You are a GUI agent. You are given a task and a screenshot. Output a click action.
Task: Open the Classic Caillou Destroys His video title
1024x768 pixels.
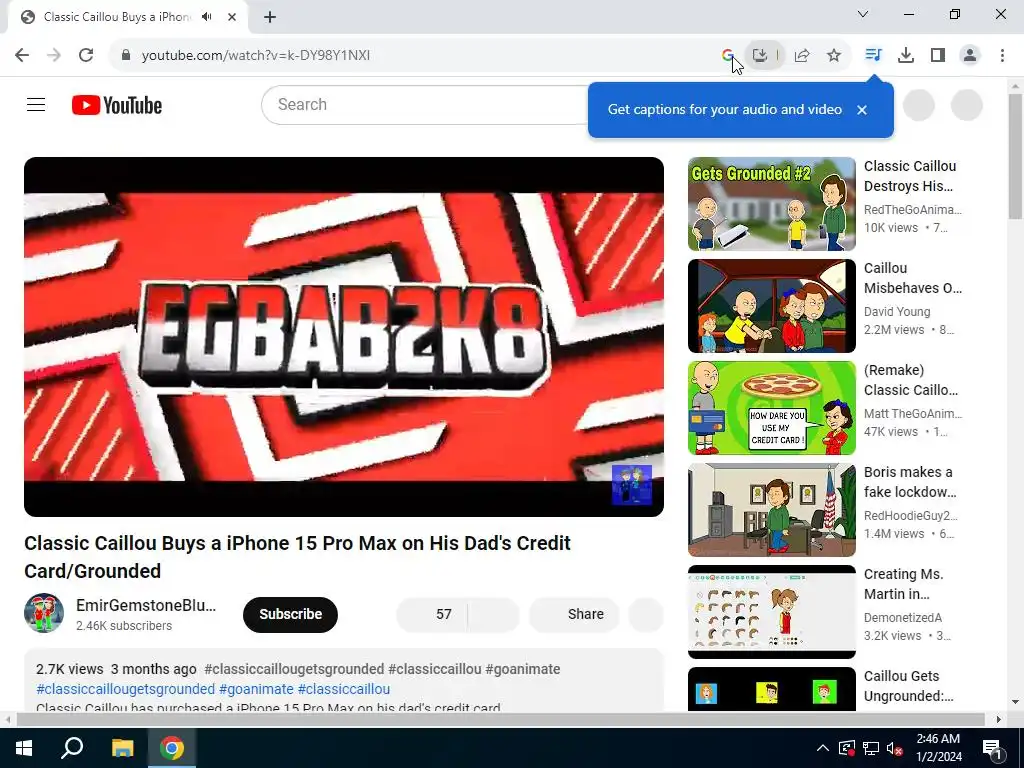tap(910, 176)
